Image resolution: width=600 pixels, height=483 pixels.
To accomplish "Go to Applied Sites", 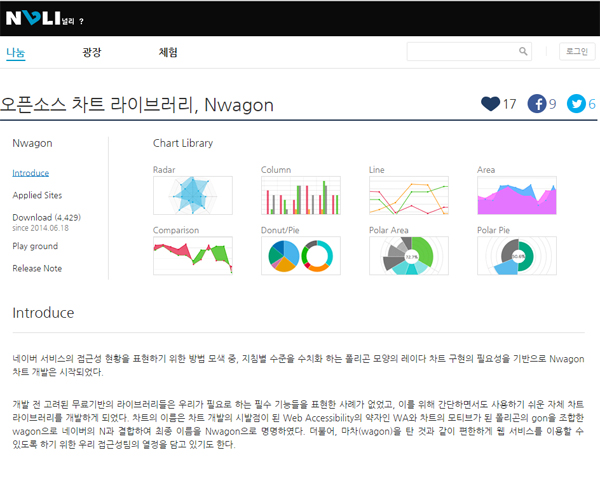I will (x=37, y=195).
